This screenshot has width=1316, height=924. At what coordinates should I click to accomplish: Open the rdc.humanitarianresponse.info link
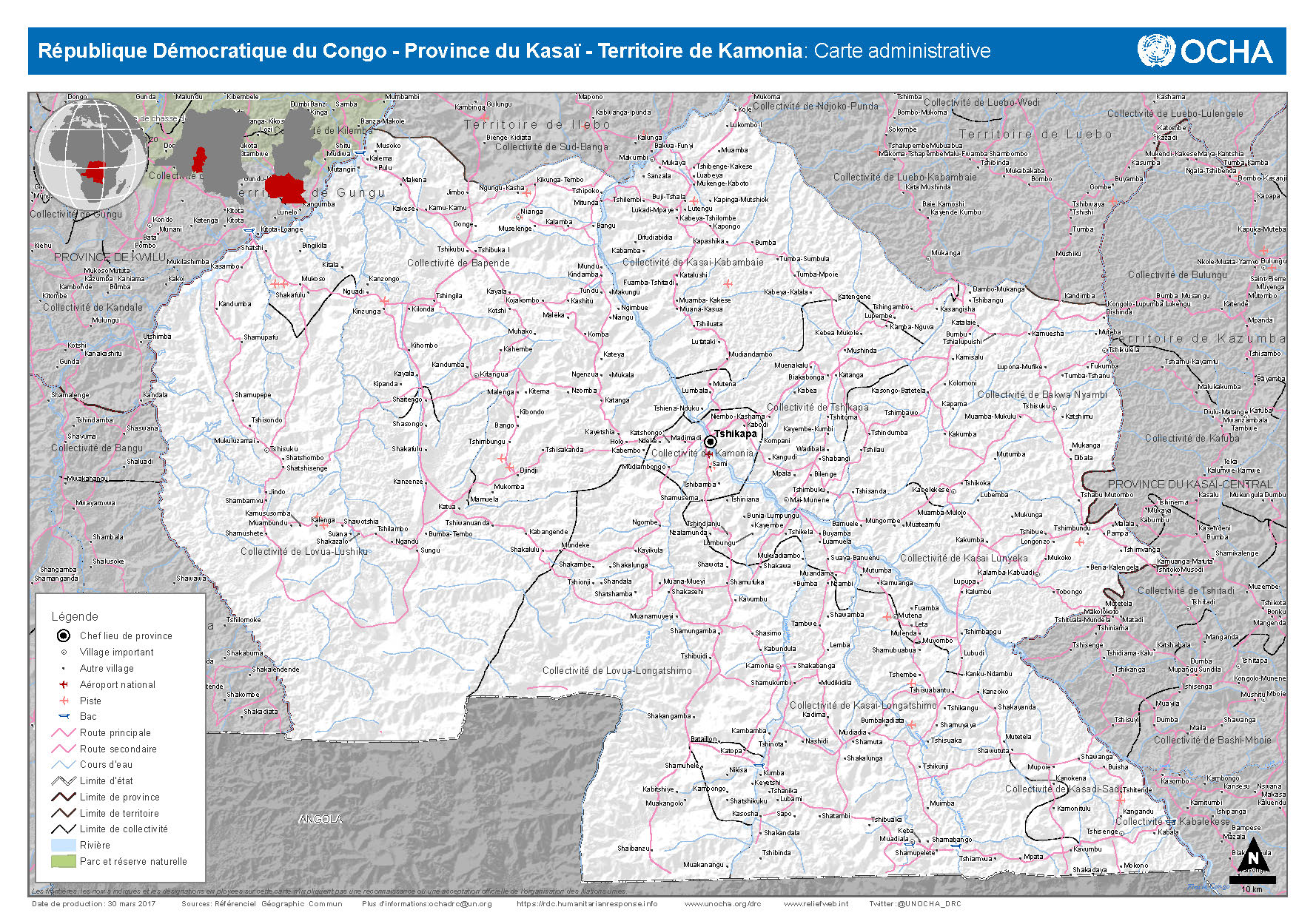coord(587,903)
